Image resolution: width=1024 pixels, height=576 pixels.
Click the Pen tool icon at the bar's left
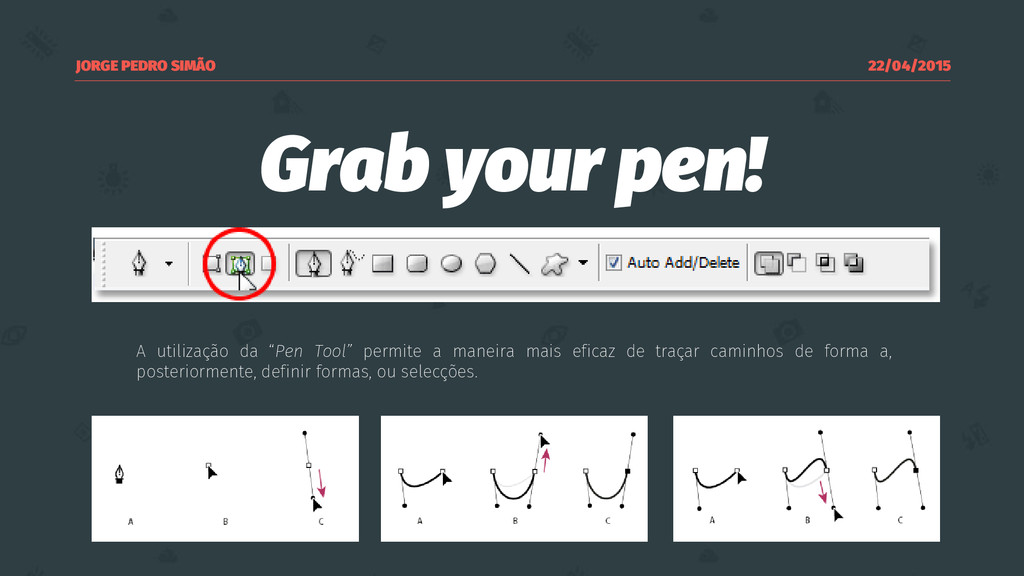pos(139,264)
